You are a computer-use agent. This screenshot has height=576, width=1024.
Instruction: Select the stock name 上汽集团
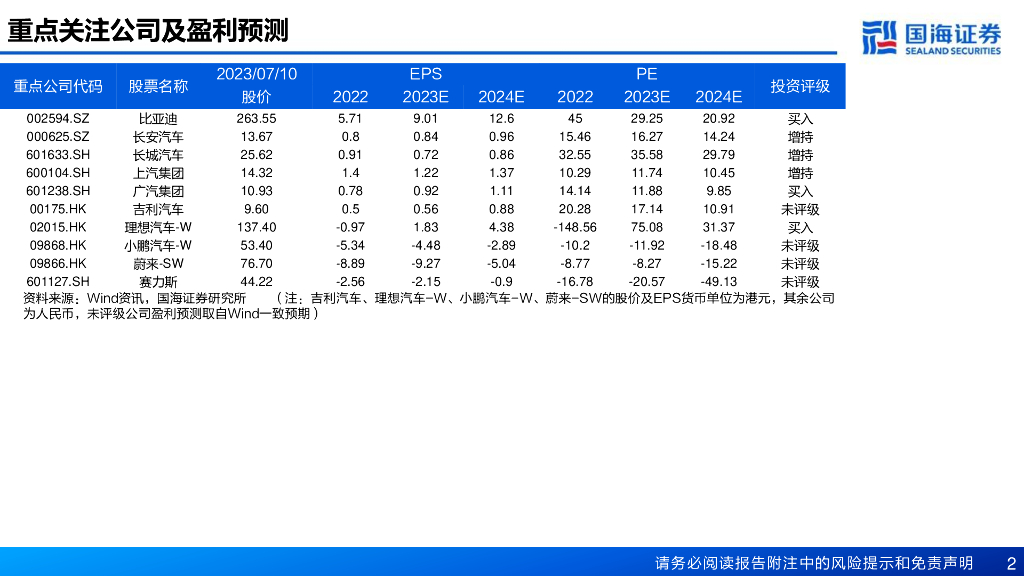tap(158, 173)
